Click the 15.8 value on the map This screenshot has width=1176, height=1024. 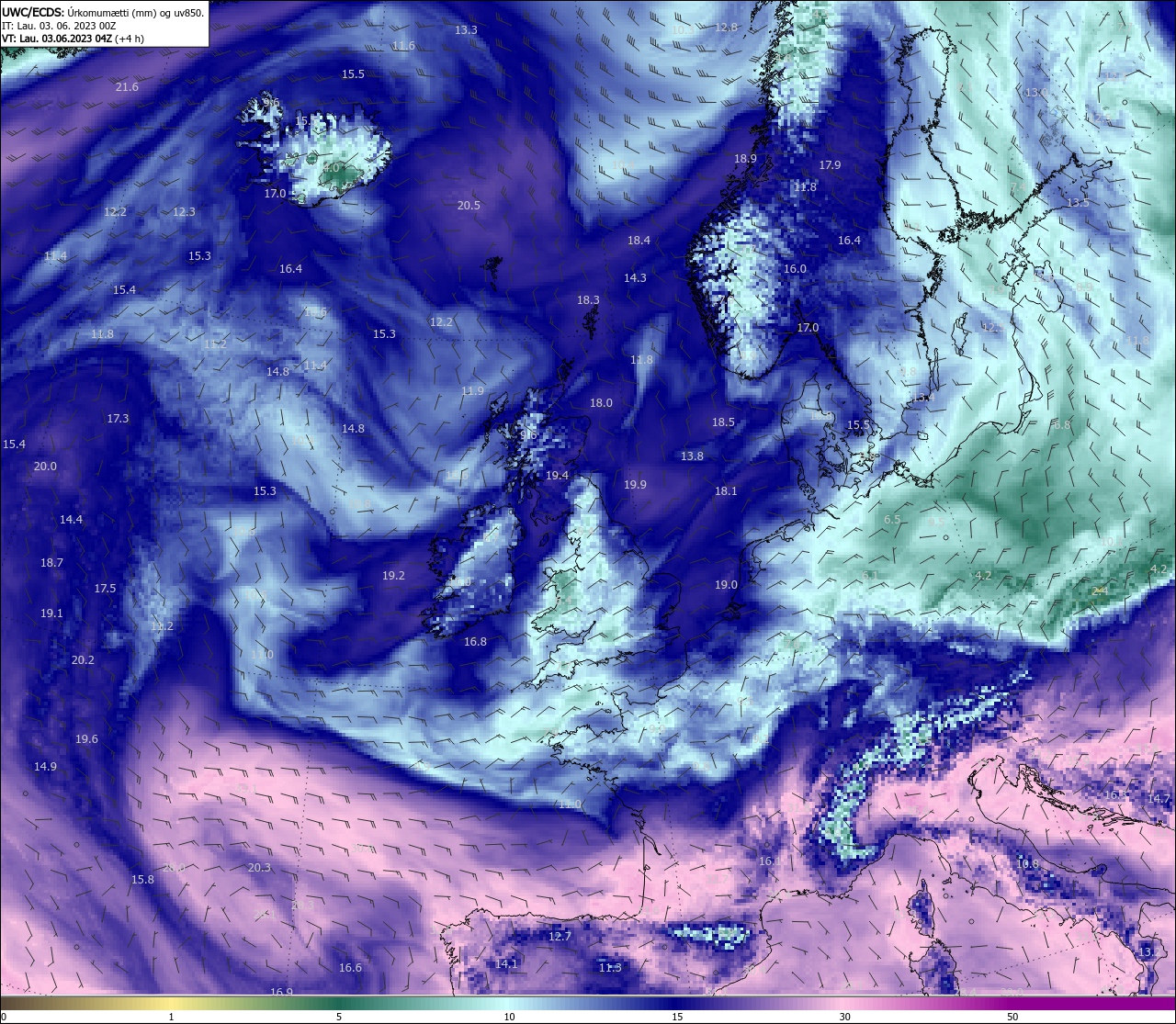tap(142, 880)
